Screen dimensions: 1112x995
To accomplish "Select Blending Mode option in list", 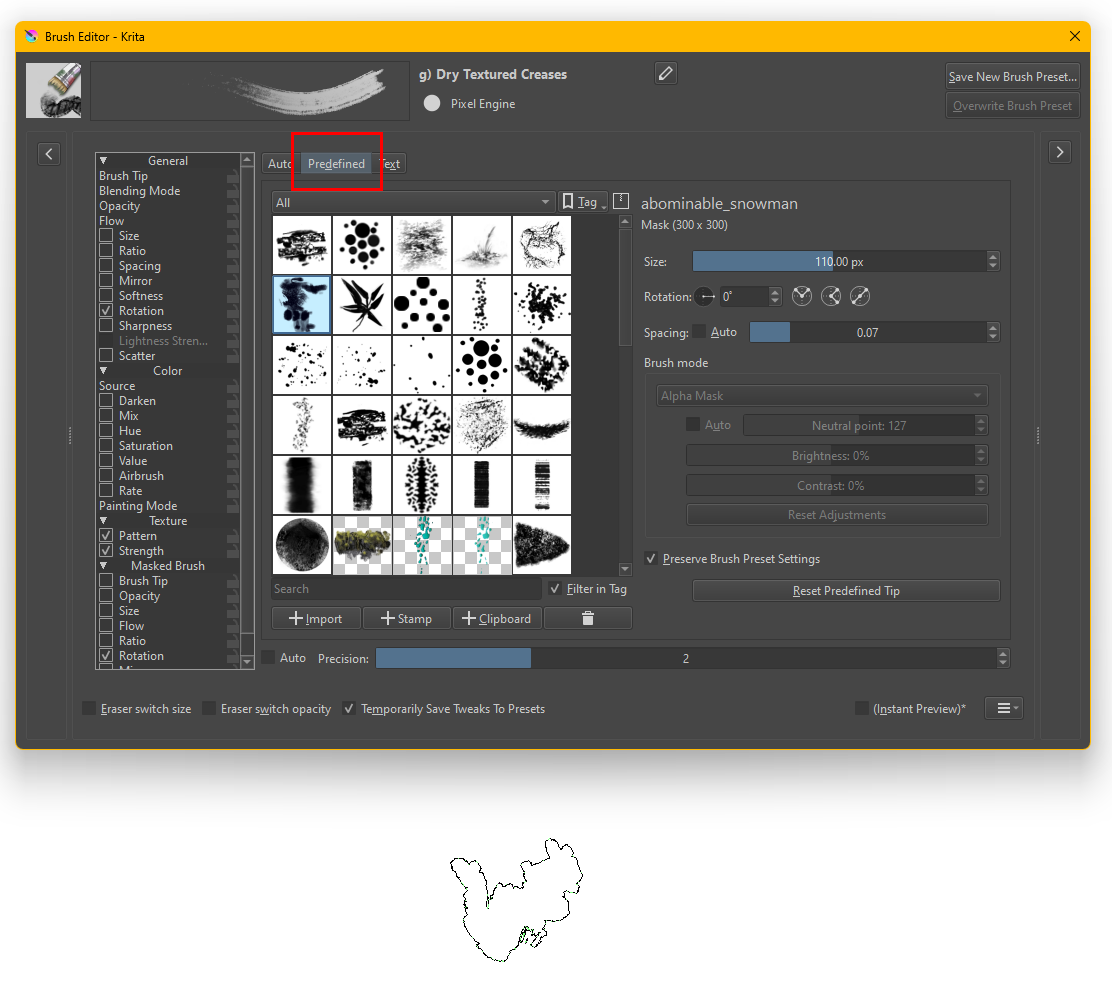I will click(140, 191).
